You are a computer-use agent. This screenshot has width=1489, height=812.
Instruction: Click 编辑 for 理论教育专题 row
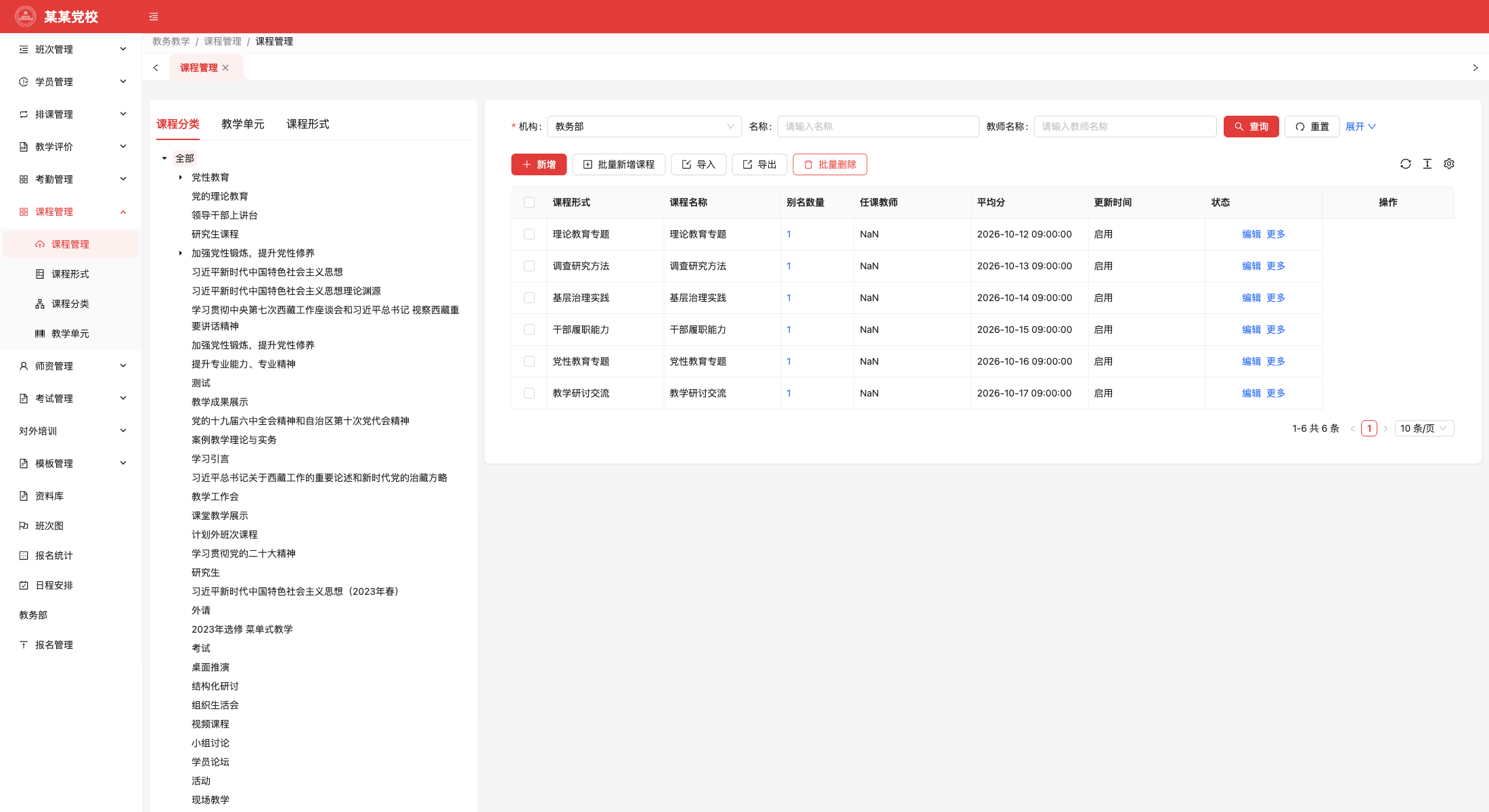1251,234
